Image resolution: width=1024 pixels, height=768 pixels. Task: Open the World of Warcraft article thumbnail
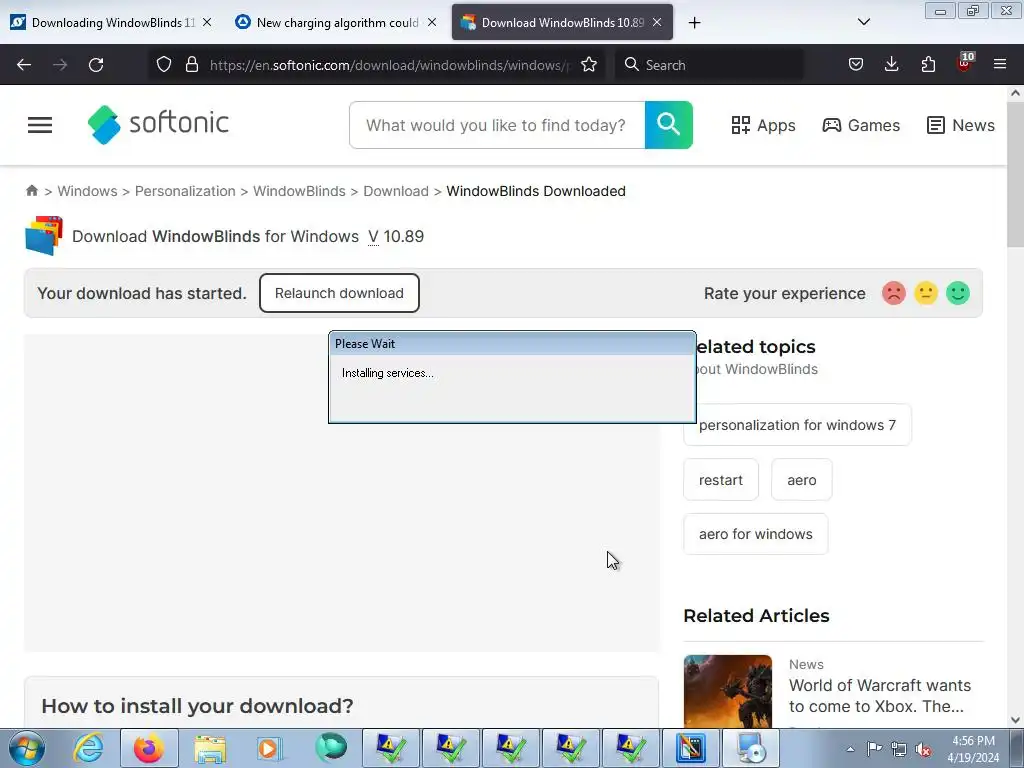pos(728,692)
